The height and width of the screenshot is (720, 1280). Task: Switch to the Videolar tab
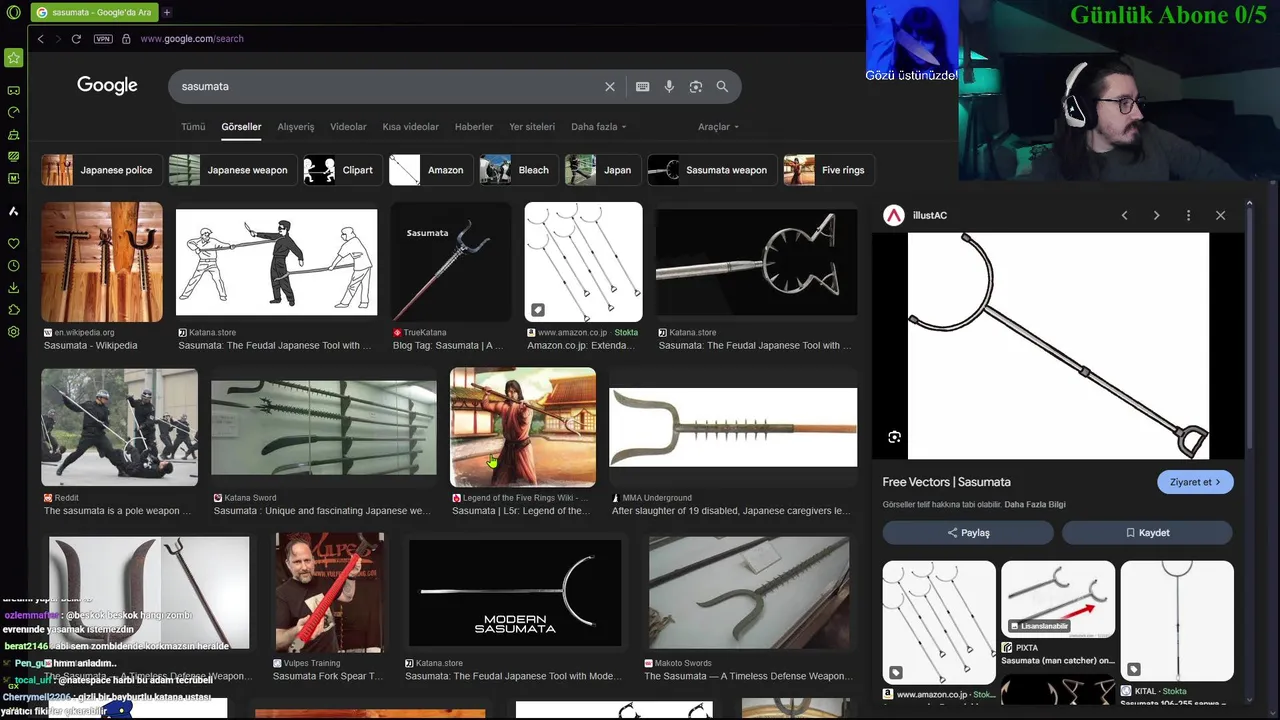tap(348, 127)
